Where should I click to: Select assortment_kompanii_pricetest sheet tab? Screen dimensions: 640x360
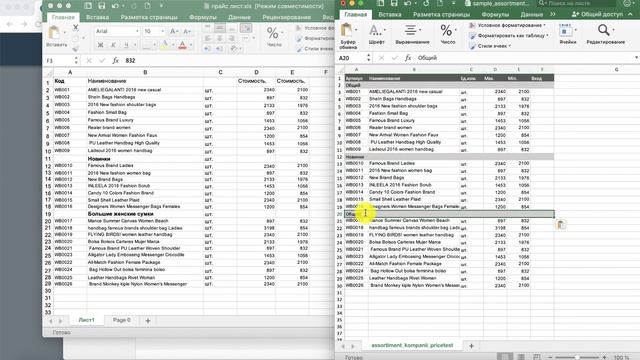(412, 345)
